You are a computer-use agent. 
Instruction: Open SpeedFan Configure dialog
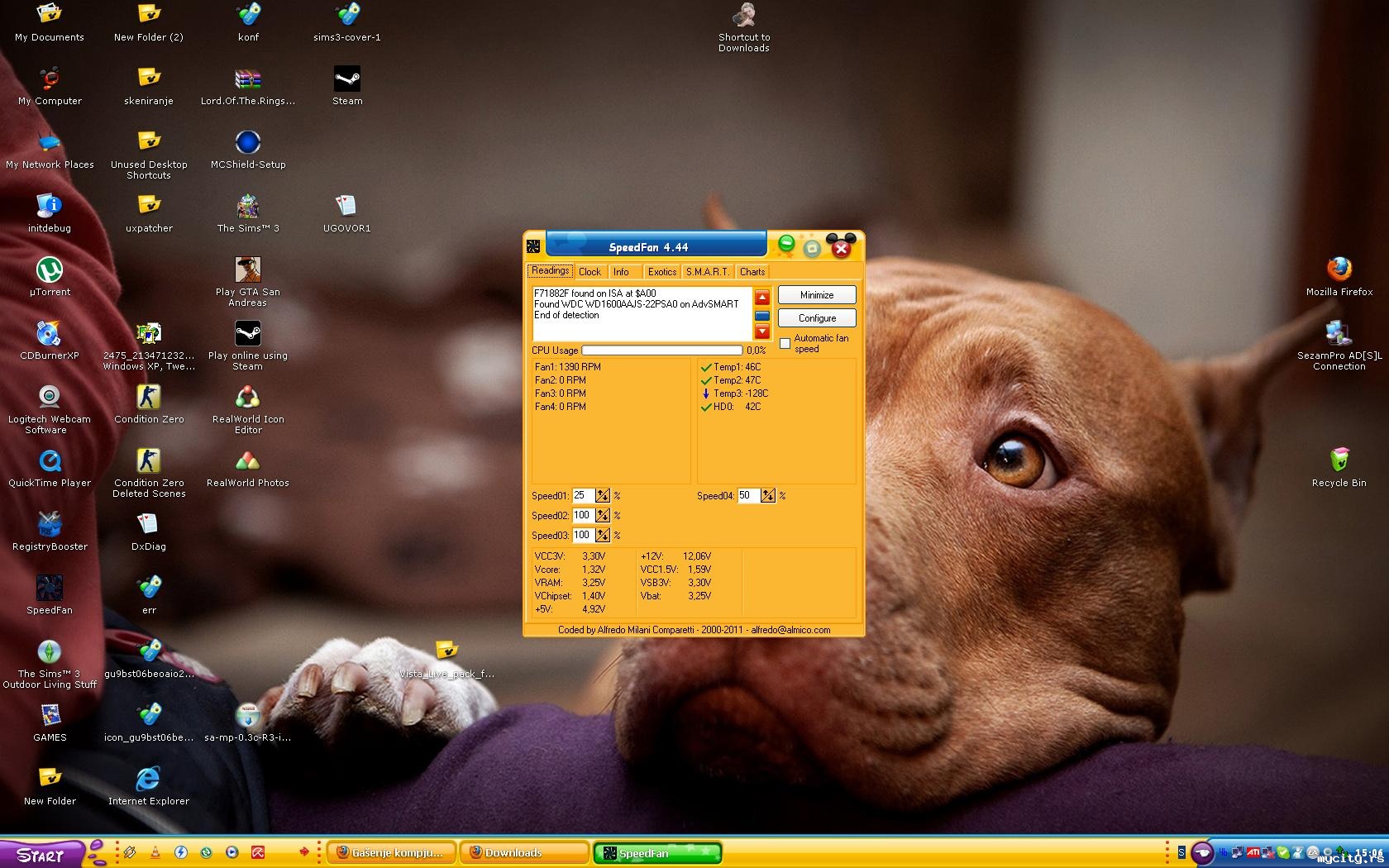[x=817, y=318]
